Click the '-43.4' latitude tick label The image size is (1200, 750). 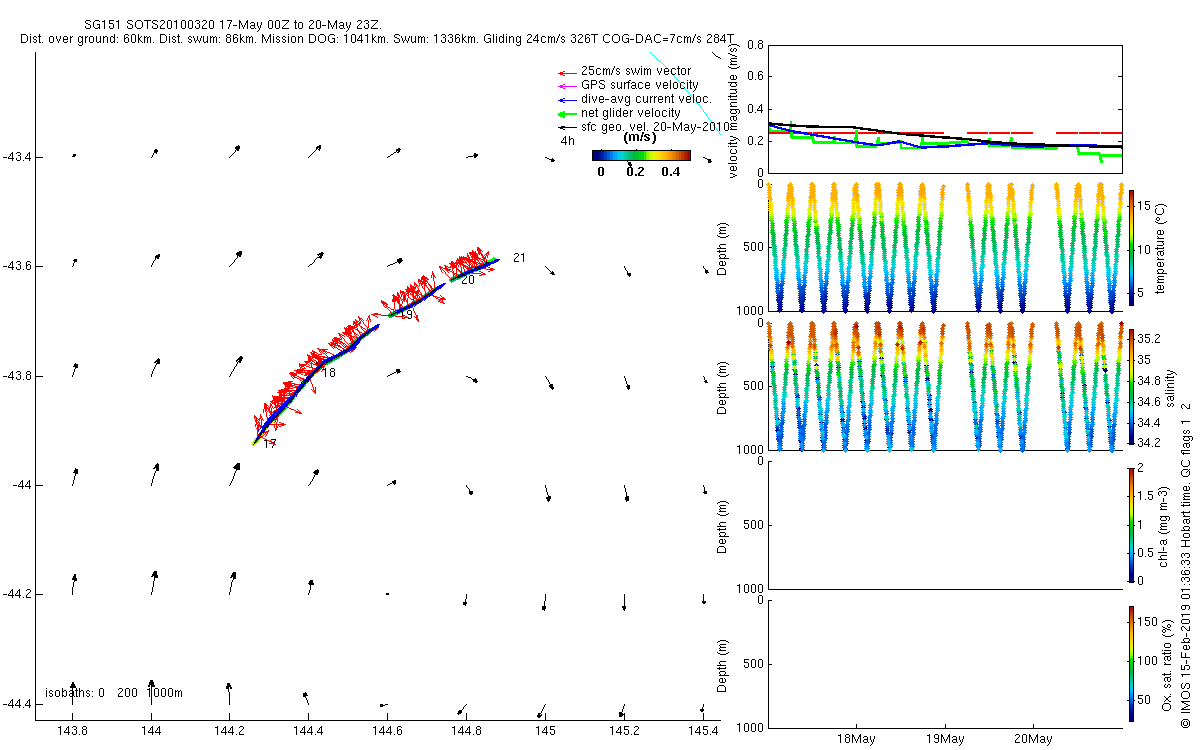pyautogui.click(x=17, y=157)
